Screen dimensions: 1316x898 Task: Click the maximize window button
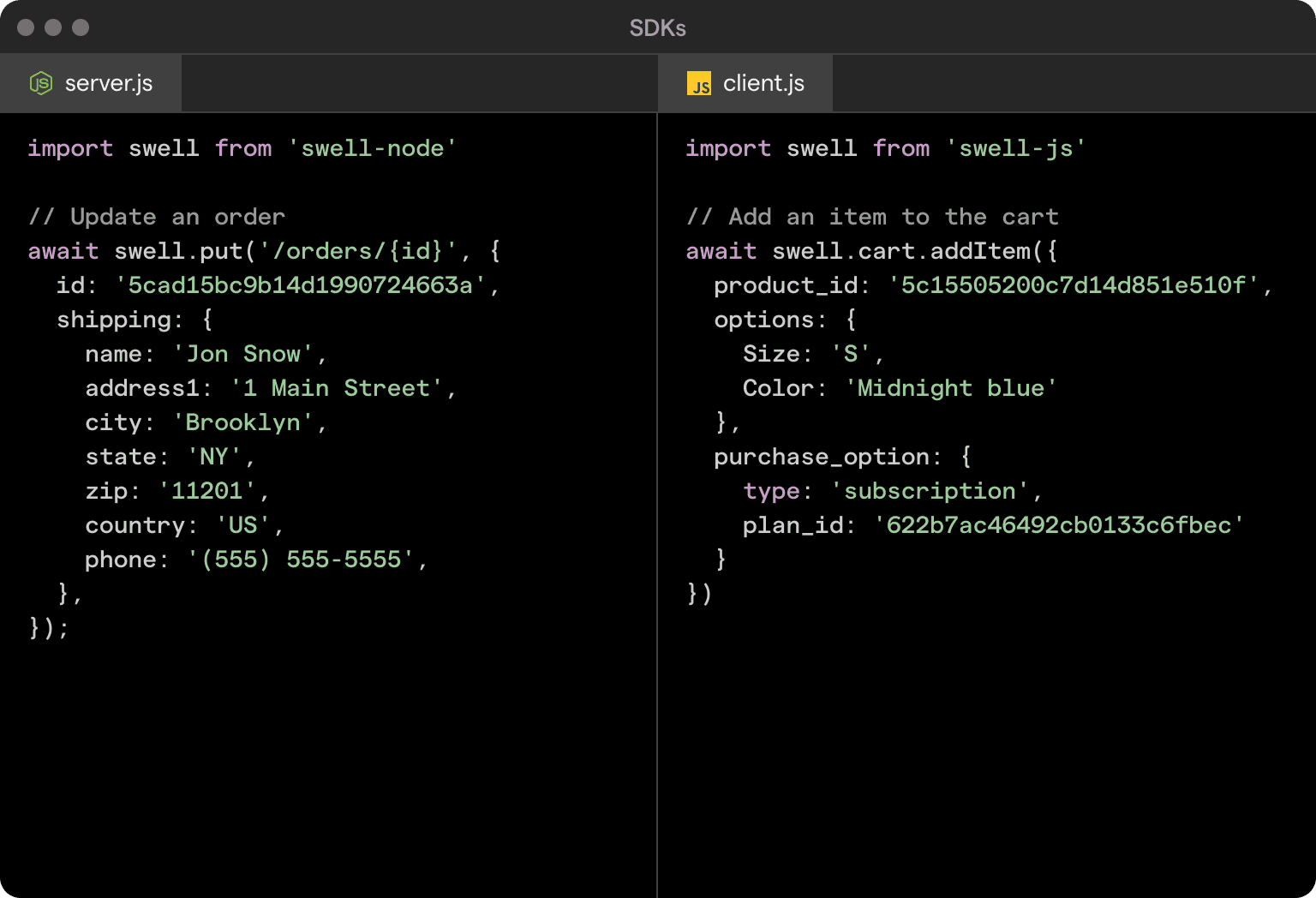click(x=81, y=27)
